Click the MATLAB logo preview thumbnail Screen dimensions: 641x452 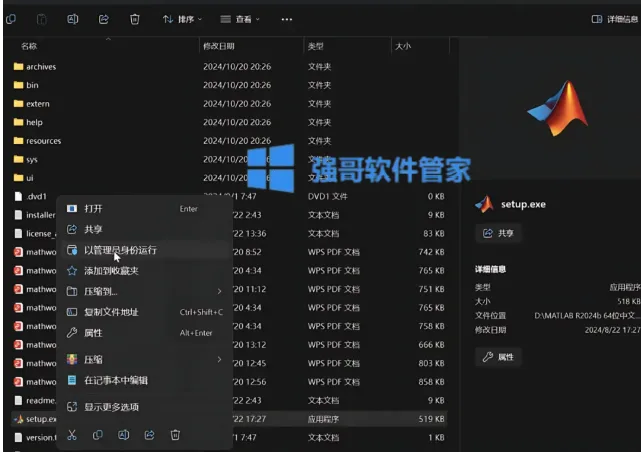pos(558,108)
